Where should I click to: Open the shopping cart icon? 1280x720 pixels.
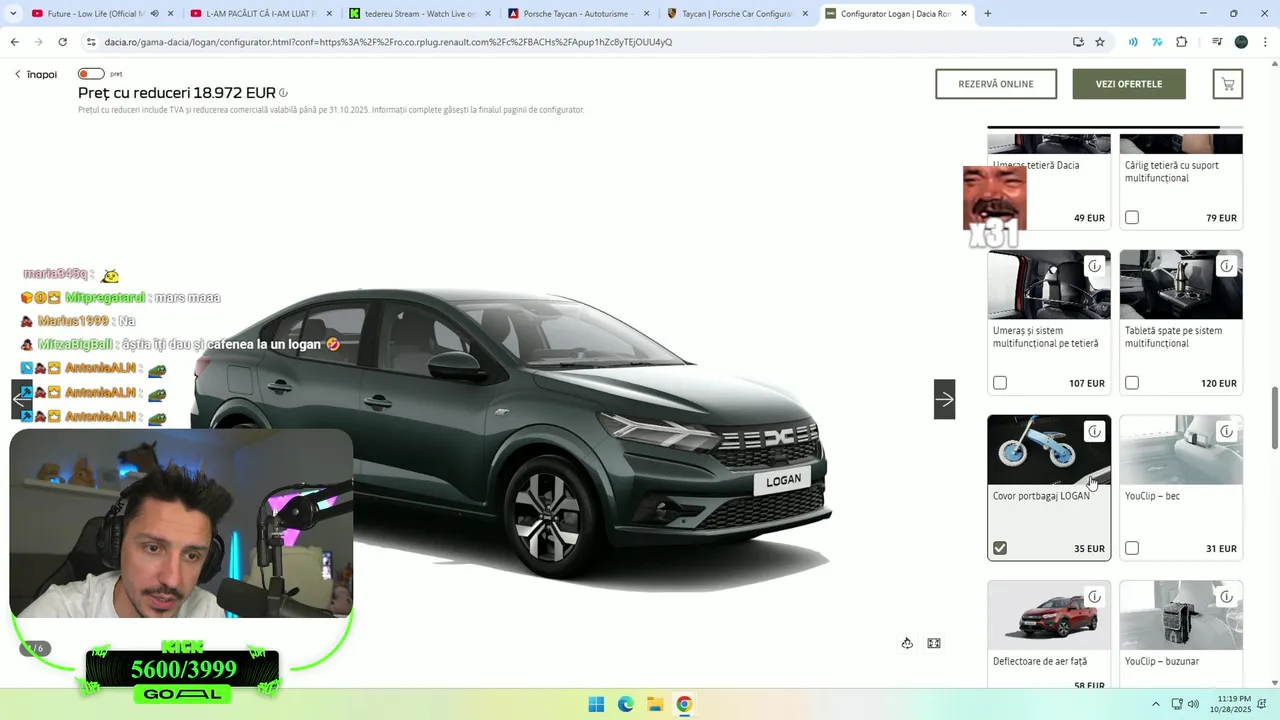[x=1227, y=84]
